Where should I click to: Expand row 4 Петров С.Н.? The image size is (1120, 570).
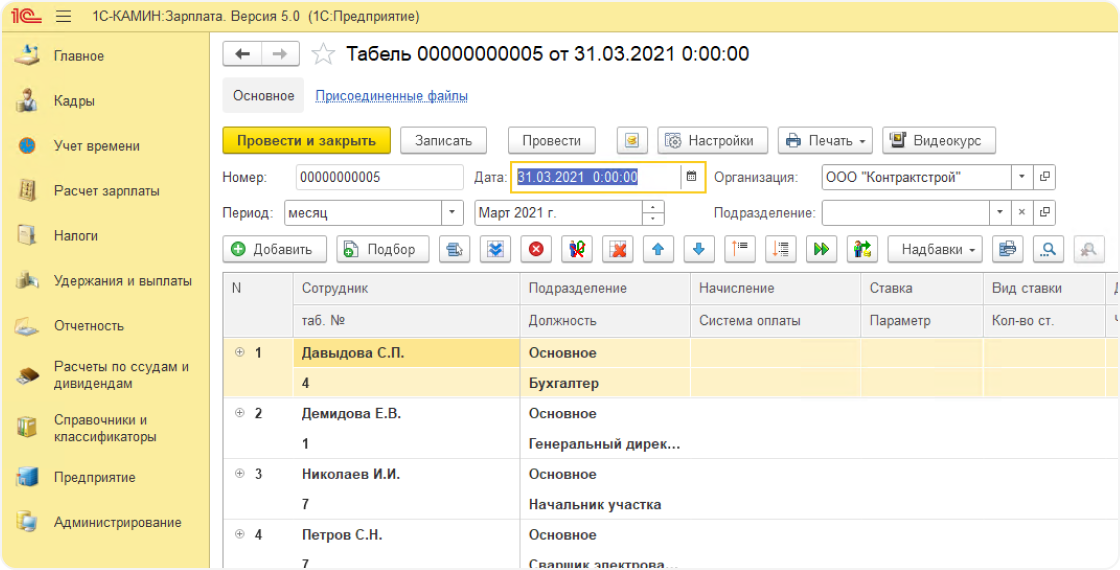(x=239, y=534)
